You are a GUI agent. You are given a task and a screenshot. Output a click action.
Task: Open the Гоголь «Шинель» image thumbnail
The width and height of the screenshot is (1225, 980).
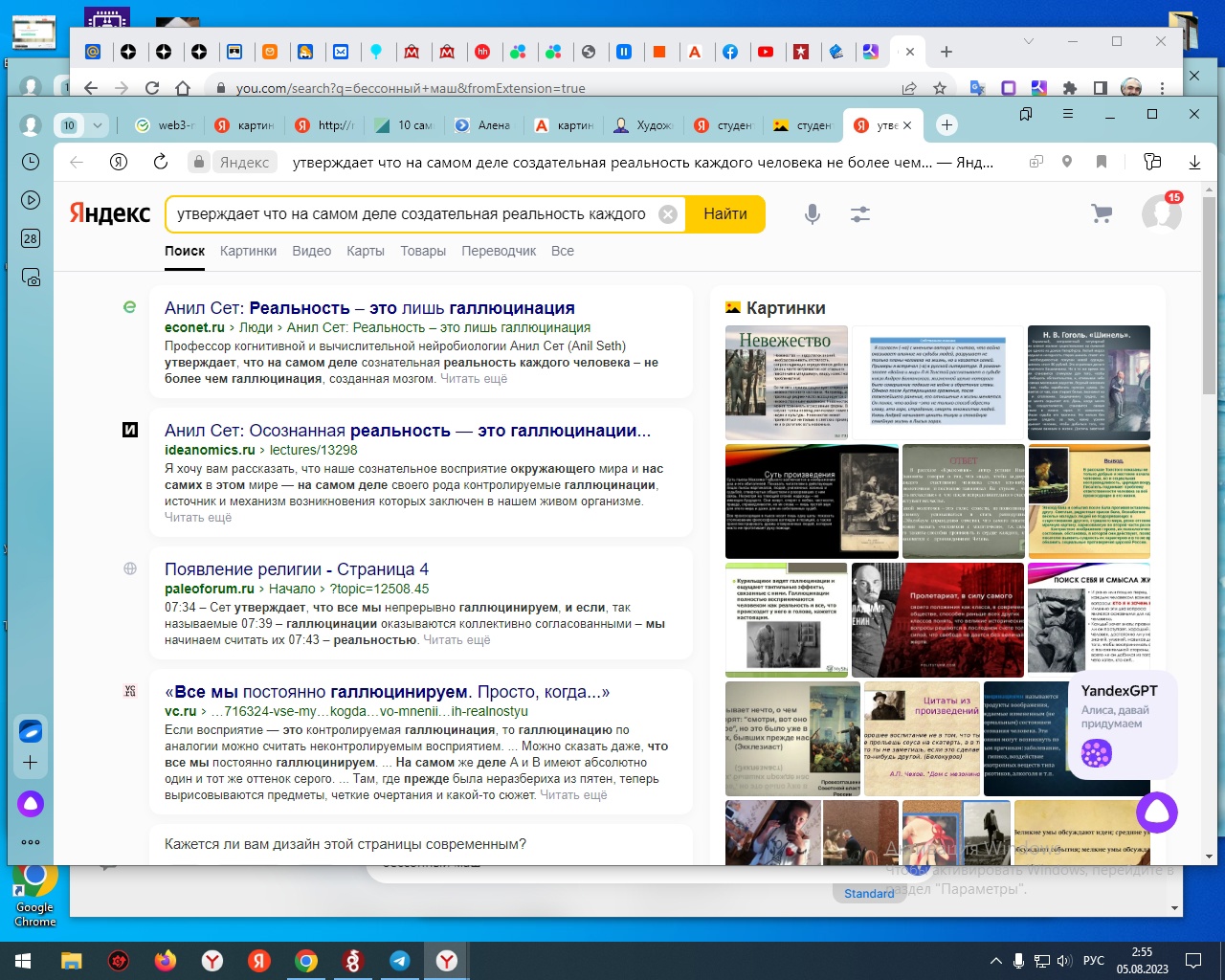[1089, 383]
